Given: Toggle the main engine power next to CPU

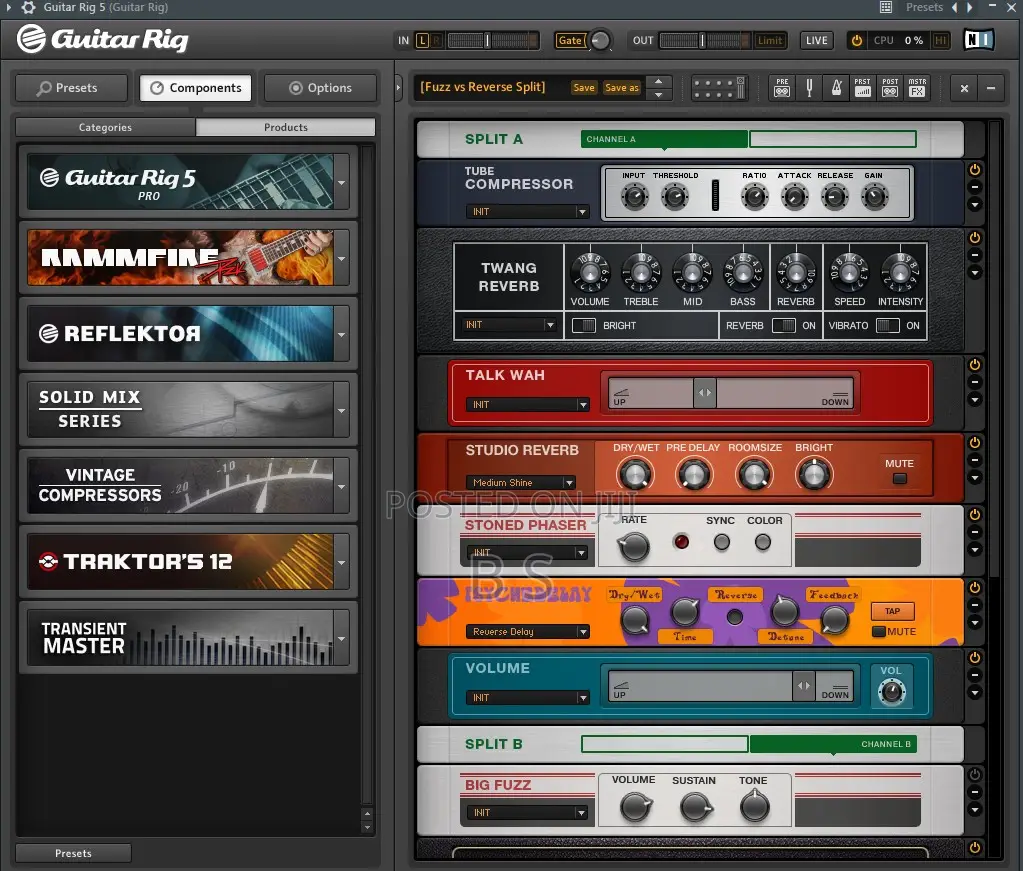Looking at the screenshot, I should point(857,40).
